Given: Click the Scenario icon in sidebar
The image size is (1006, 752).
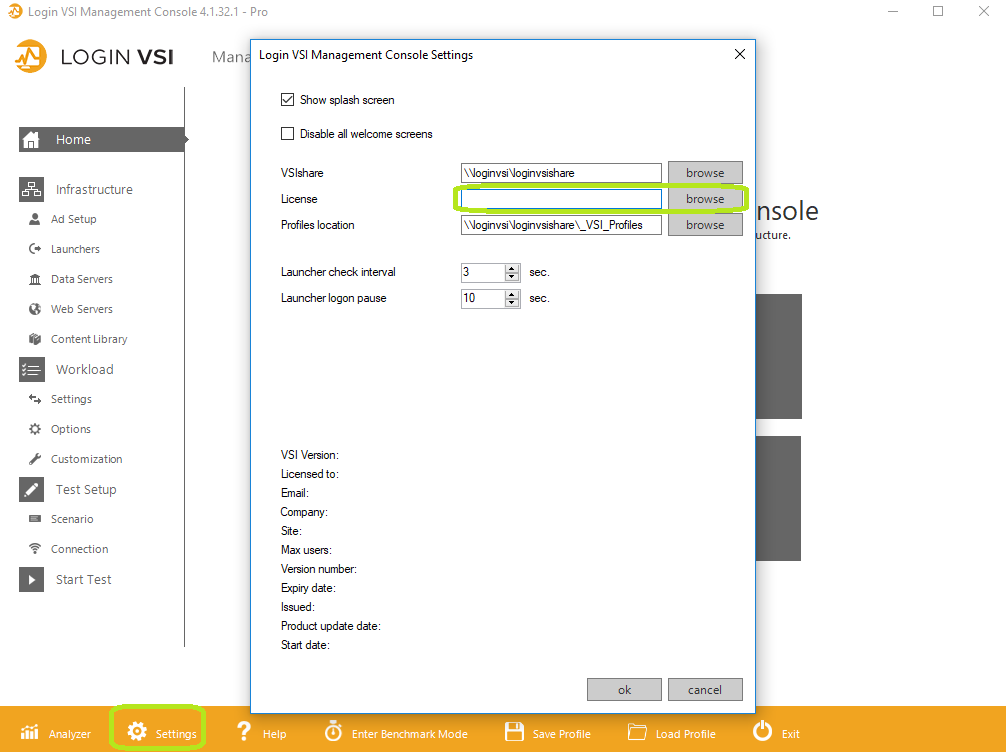Looking at the screenshot, I should click(35, 519).
